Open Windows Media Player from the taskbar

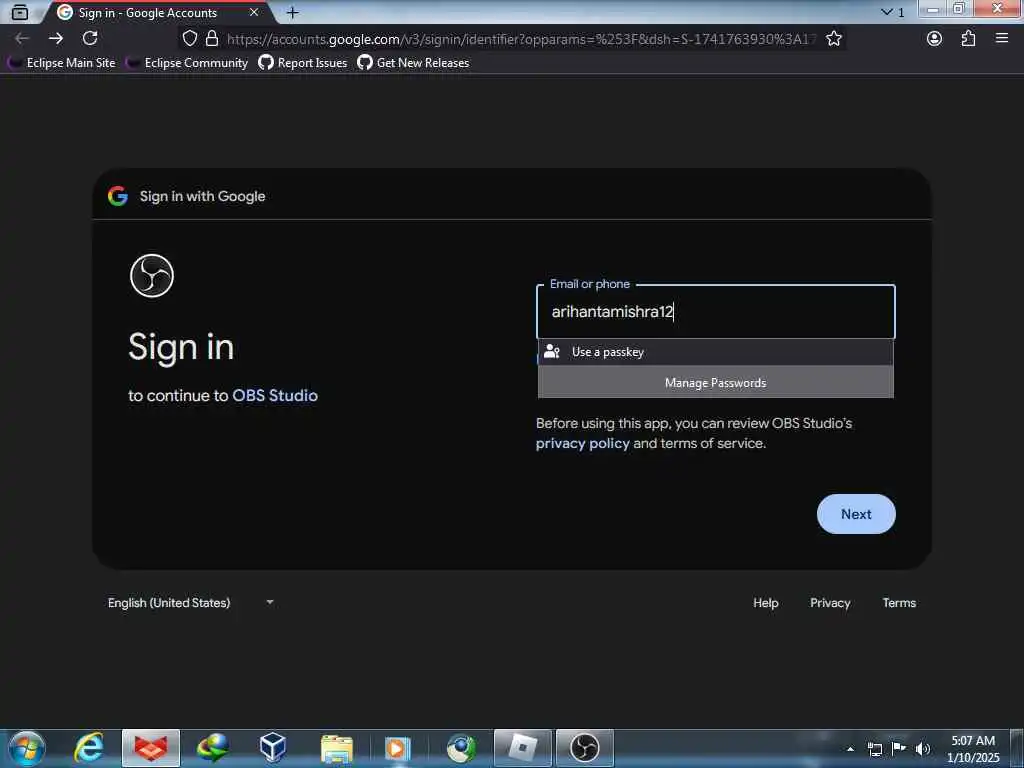tap(397, 748)
